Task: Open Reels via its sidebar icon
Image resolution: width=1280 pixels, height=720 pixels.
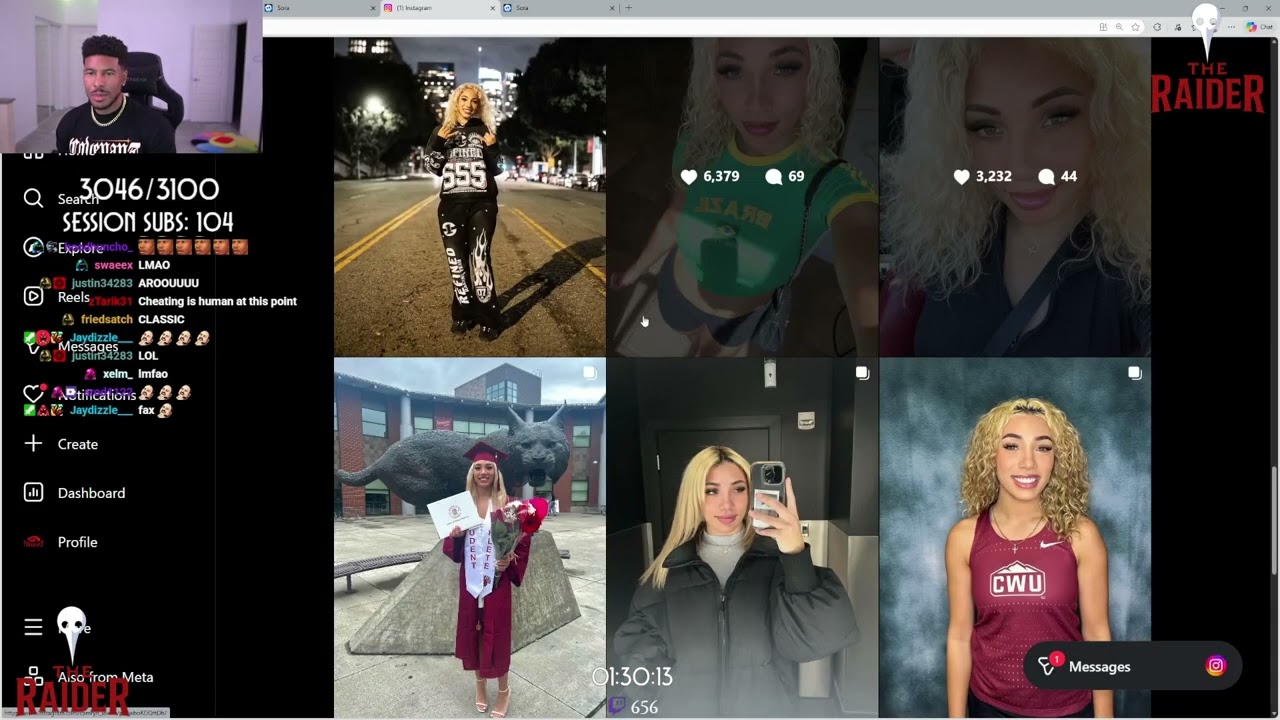Action: (x=33, y=296)
